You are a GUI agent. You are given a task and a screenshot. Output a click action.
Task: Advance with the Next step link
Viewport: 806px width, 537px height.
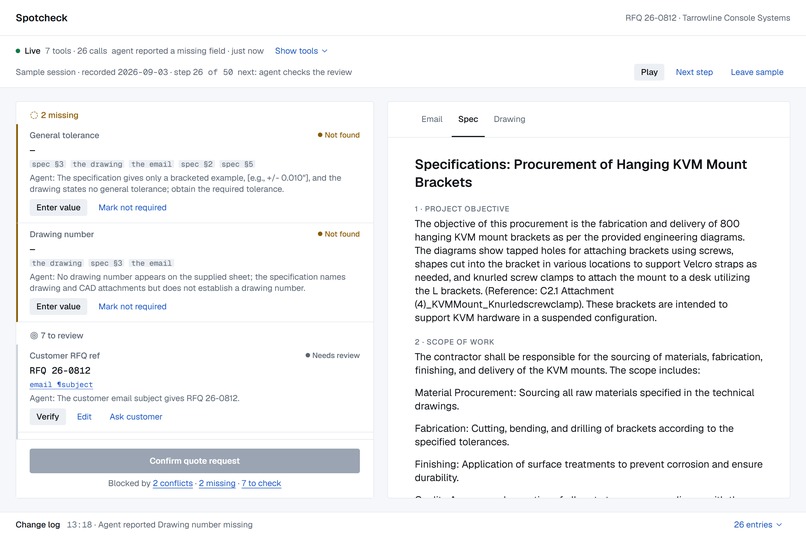[x=694, y=72]
